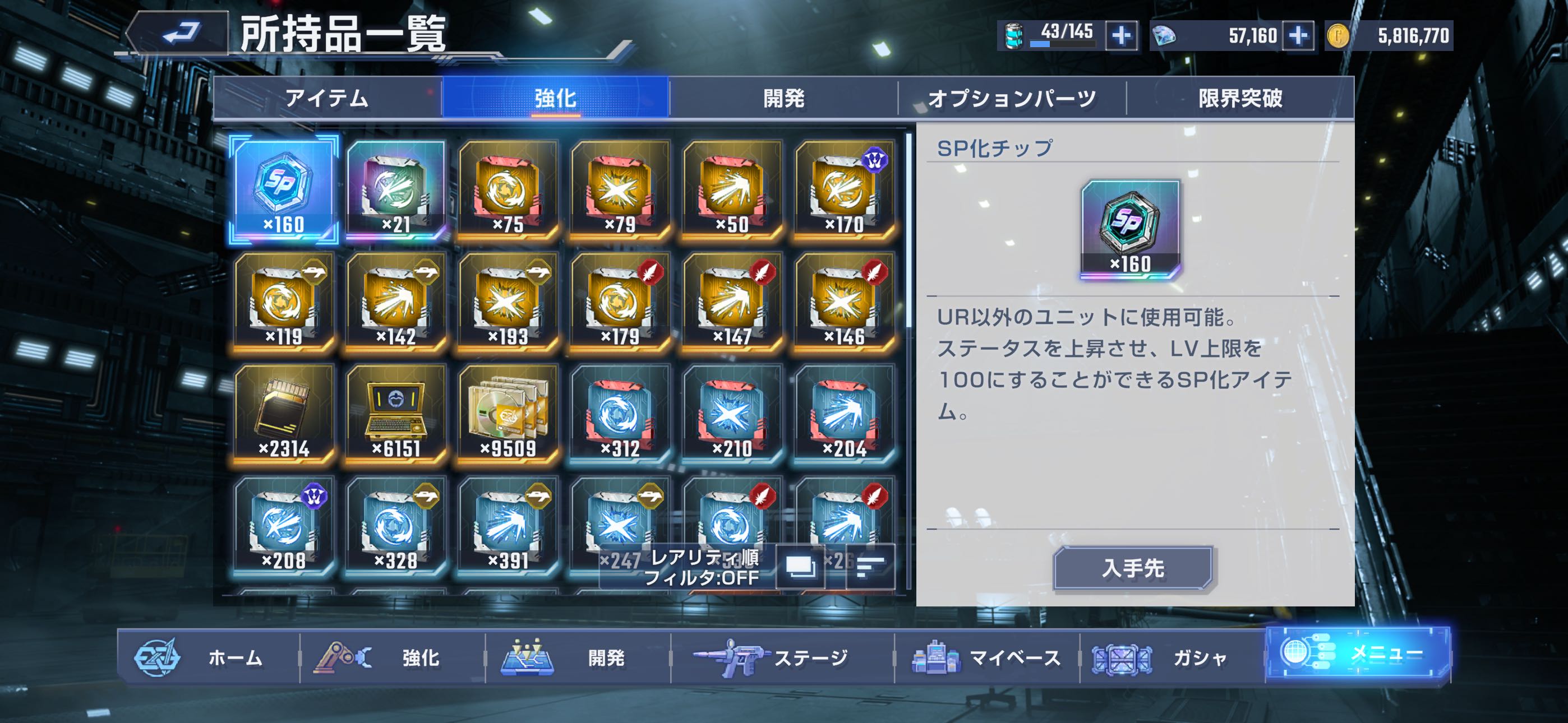Add diamonds with the plus beside 57,160
The height and width of the screenshot is (723, 1568).
[x=1298, y=35]
